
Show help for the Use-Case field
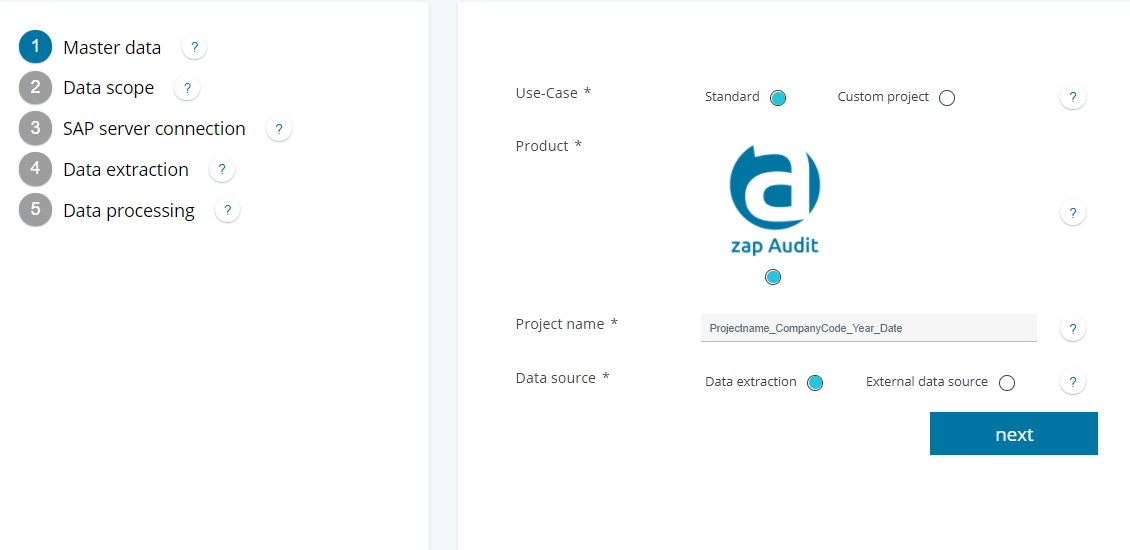point(1072,97)
